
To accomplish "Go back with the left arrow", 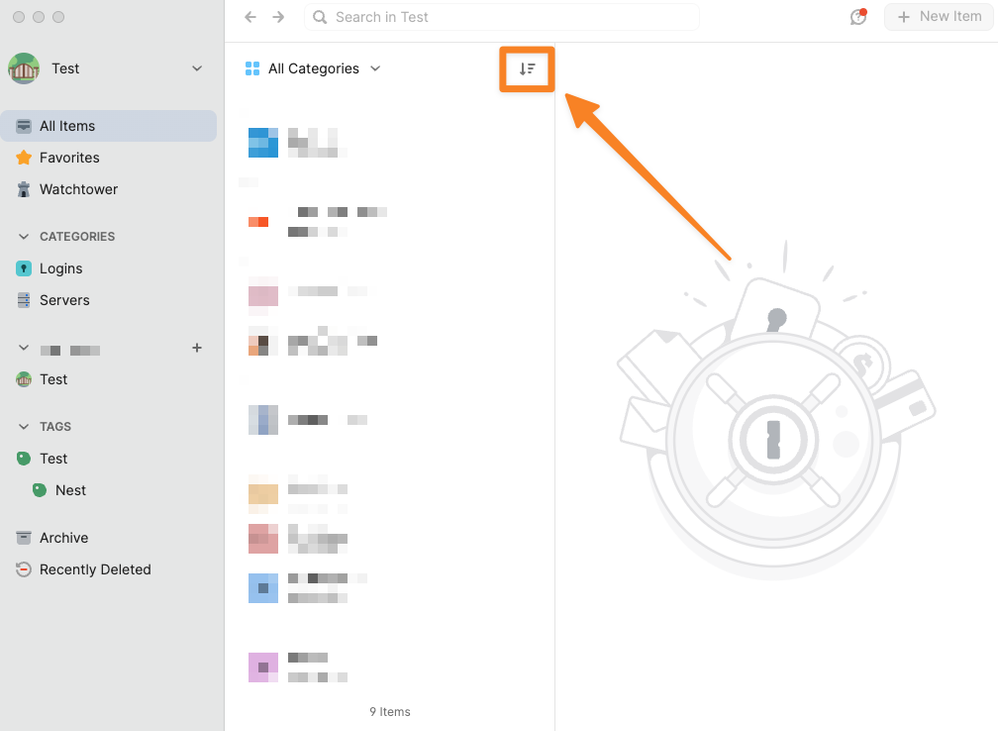I will (x=250, y=17).
